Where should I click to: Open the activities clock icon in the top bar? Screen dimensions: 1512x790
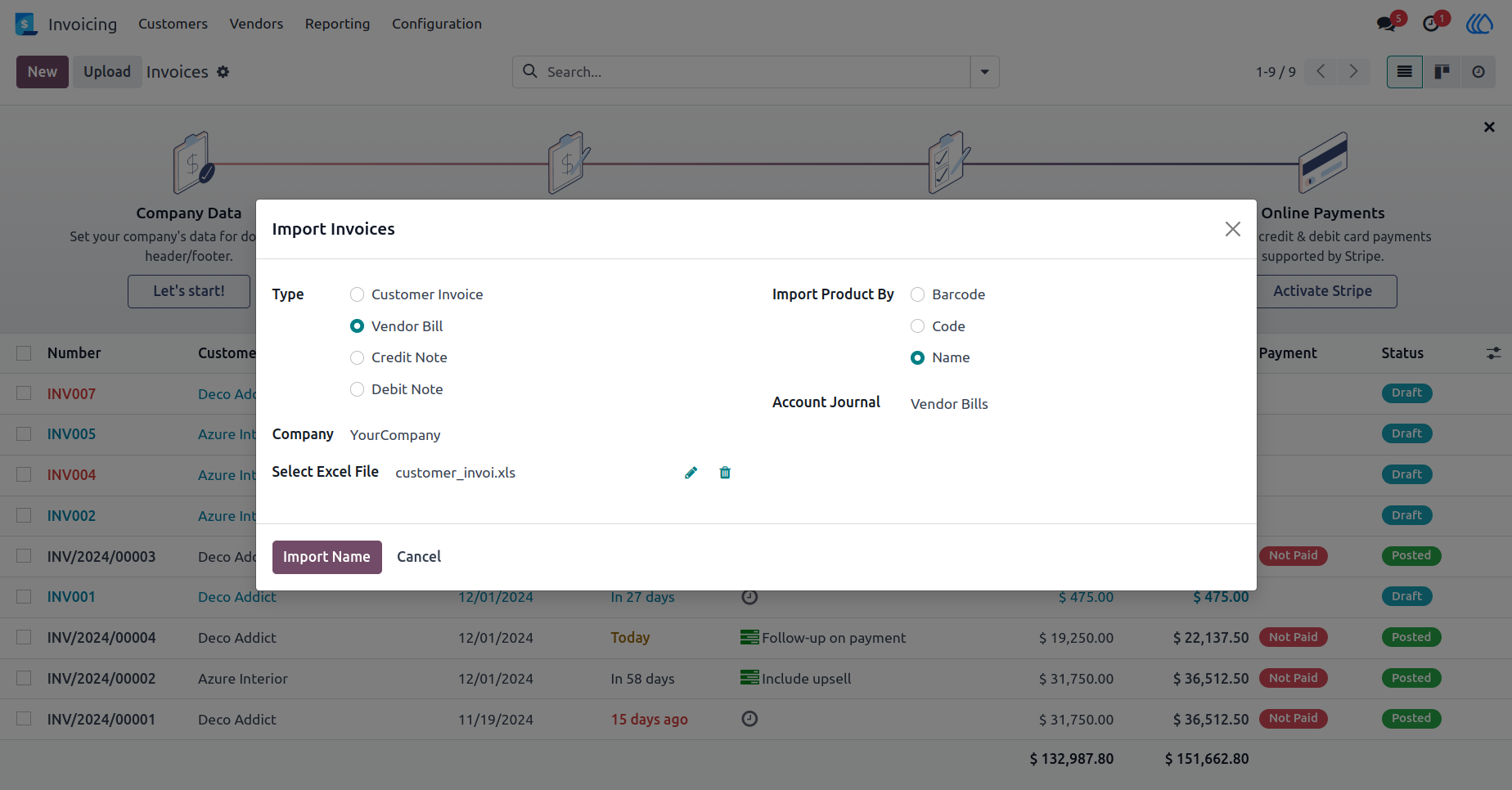(x=1431, y=24)
